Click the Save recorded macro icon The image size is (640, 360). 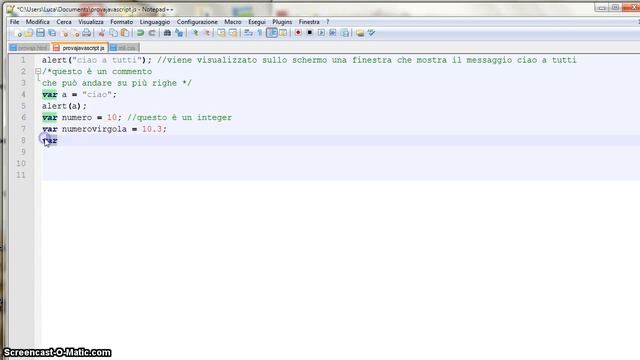(344, 33)
